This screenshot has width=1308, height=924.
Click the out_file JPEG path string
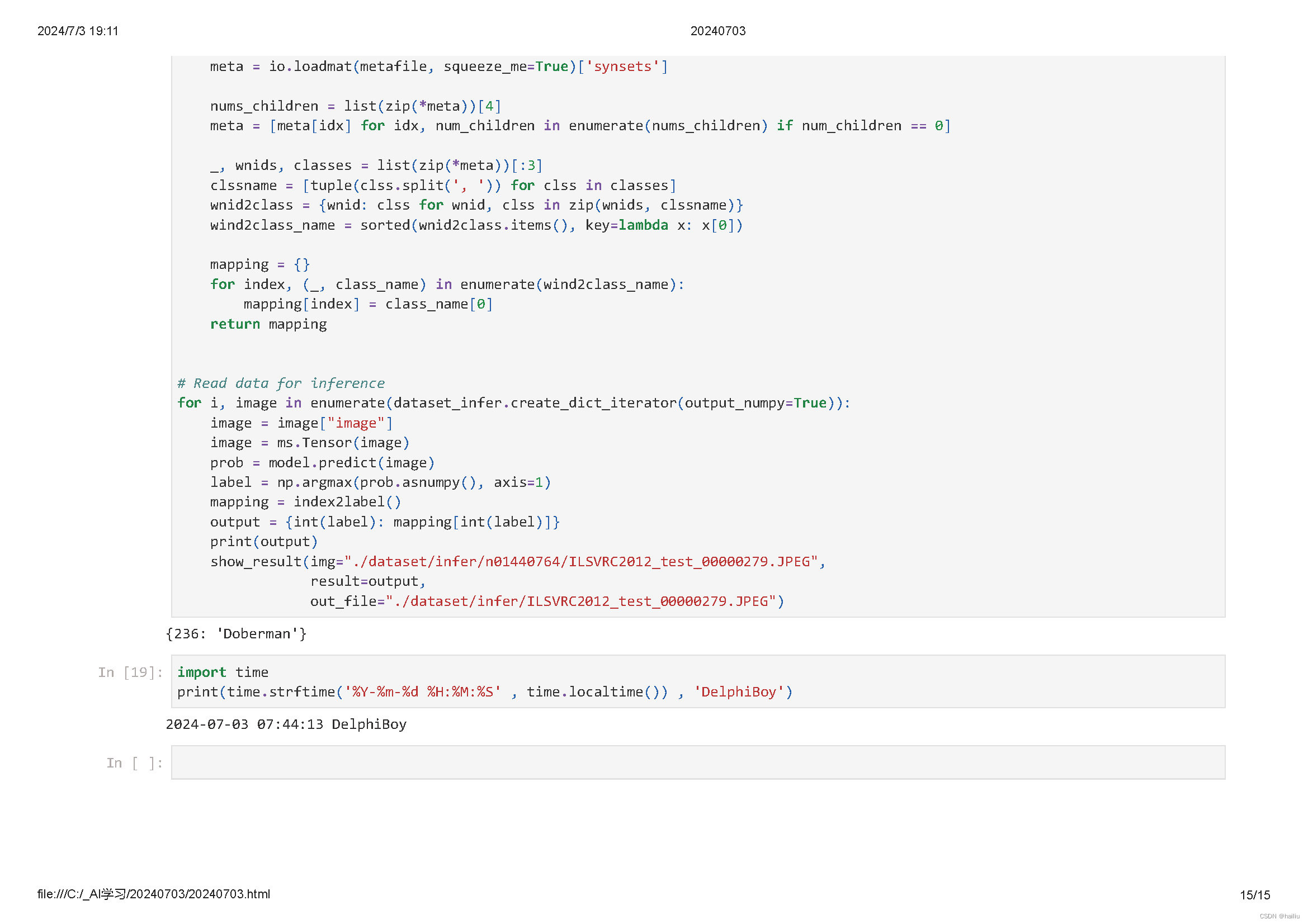[x=581, y=601]
